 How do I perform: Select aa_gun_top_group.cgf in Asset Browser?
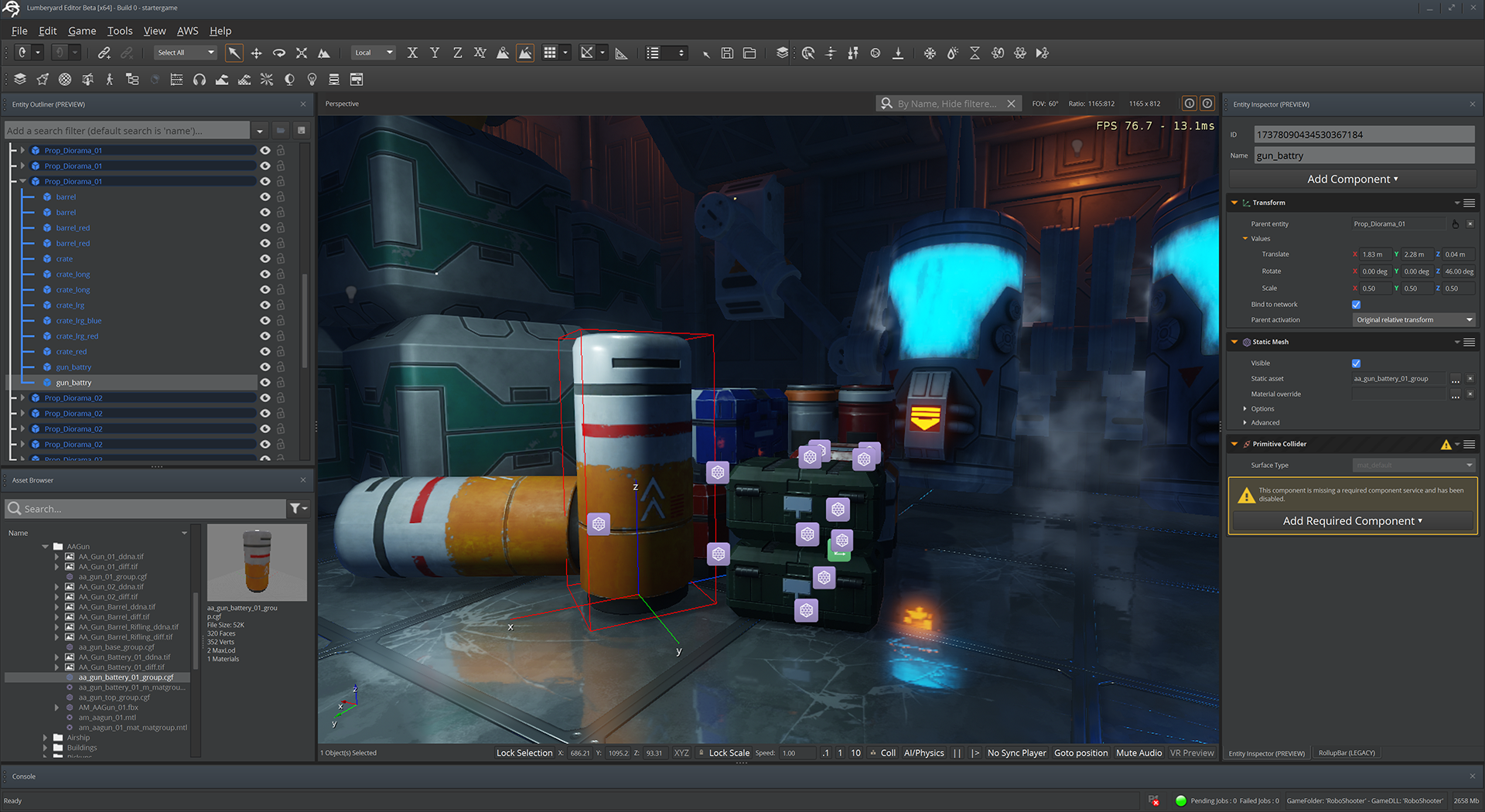[114, 697]
